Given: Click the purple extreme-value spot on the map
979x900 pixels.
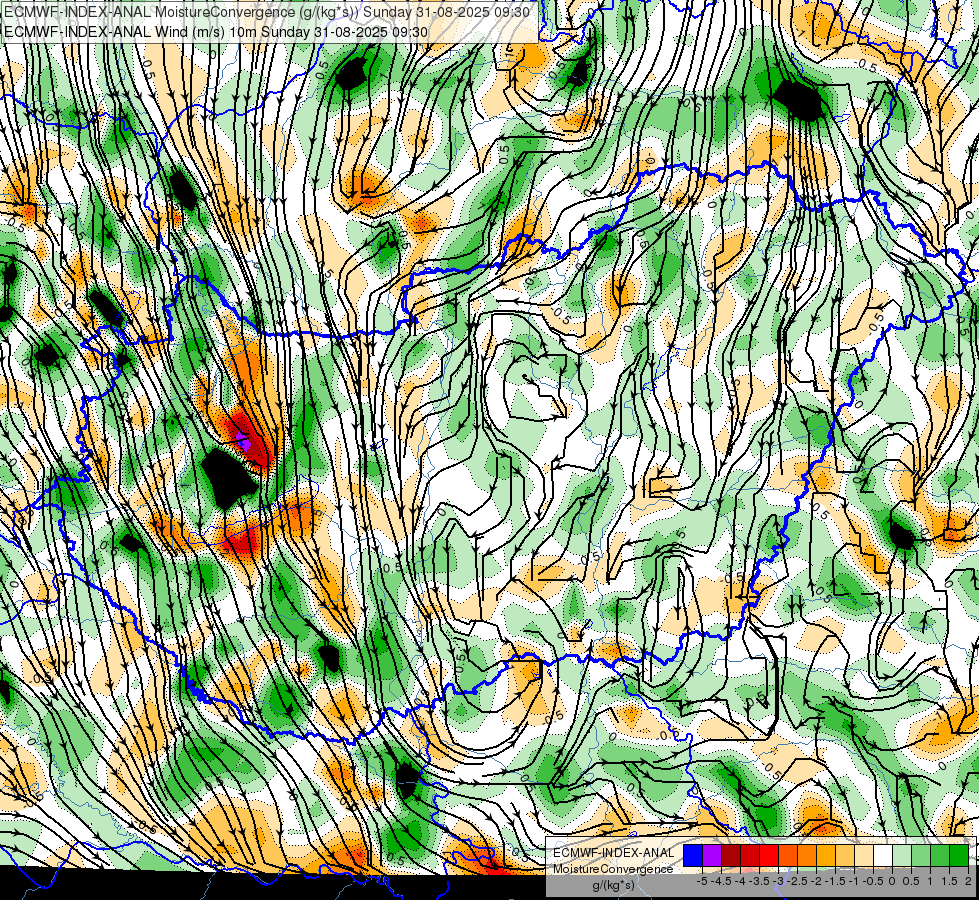Looking at the screenshot, I should pyautogui.click(x=245, y=444).
